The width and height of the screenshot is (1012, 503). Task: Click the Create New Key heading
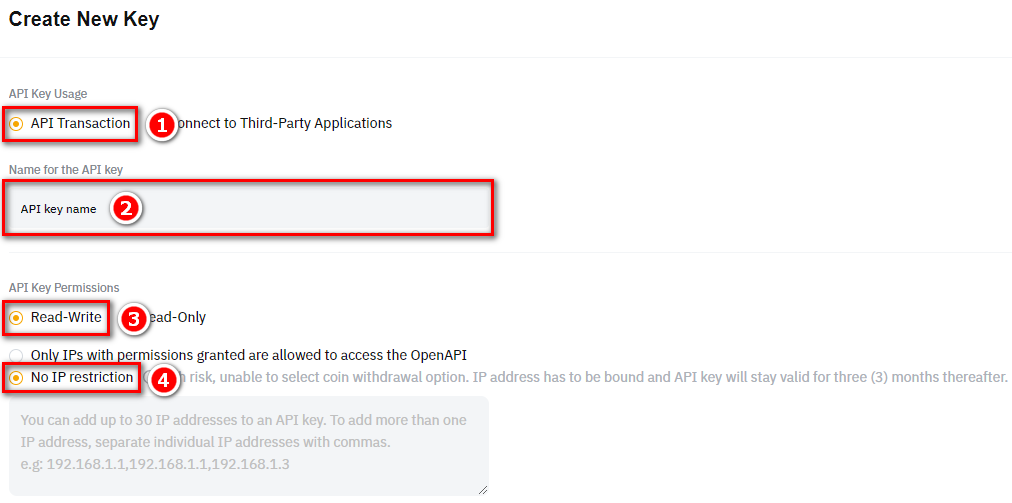[84, 19]
